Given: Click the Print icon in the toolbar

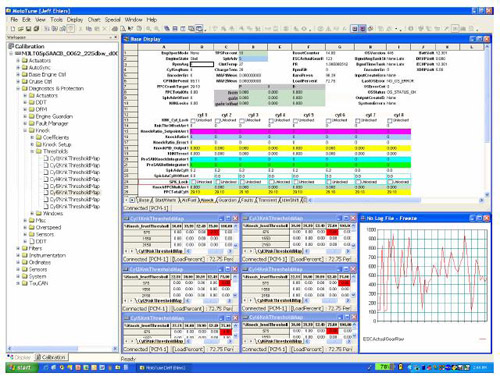Looking at the screenshot, I should pyautogui.click(x=116, y=29).
